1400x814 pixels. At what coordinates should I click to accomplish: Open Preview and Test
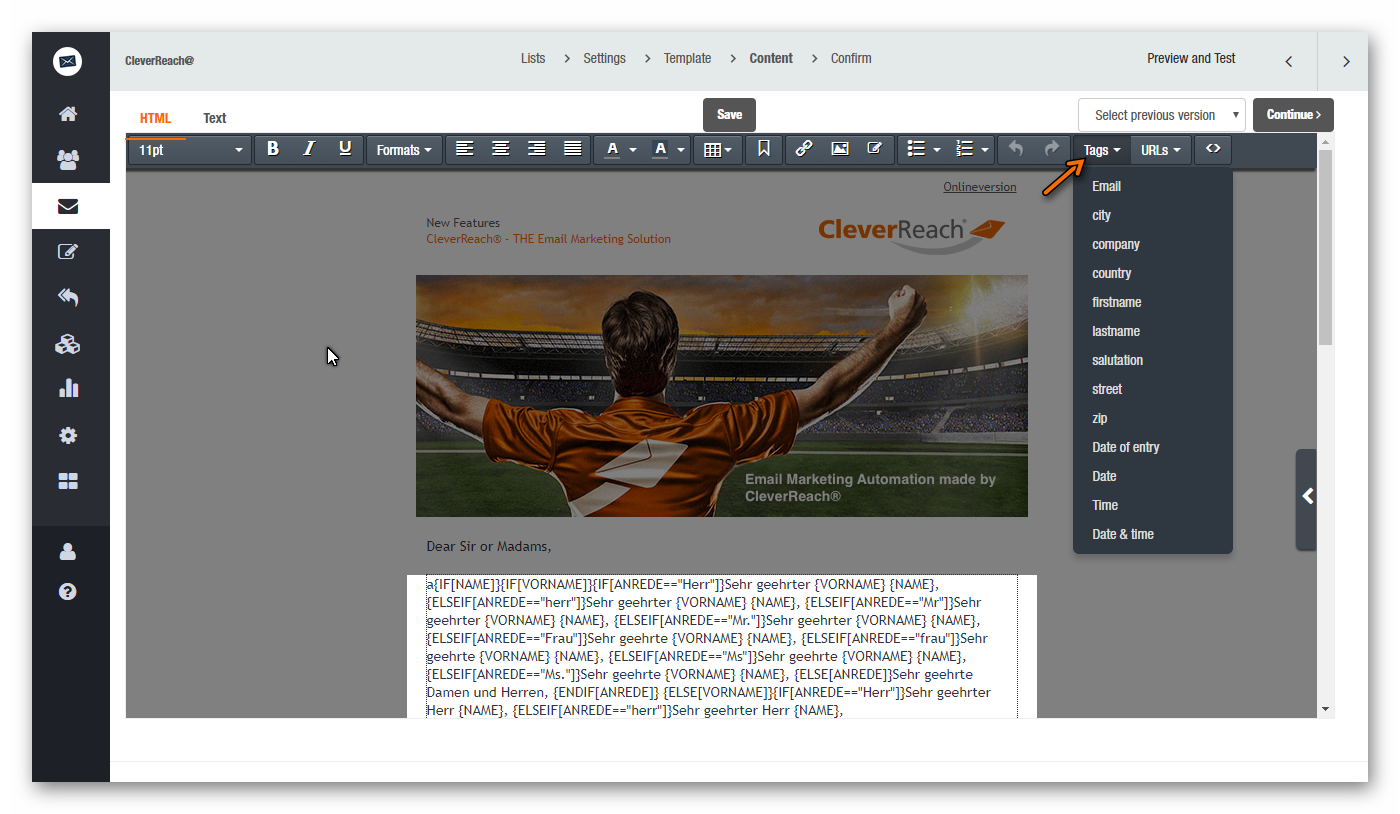pos(1191,59)
